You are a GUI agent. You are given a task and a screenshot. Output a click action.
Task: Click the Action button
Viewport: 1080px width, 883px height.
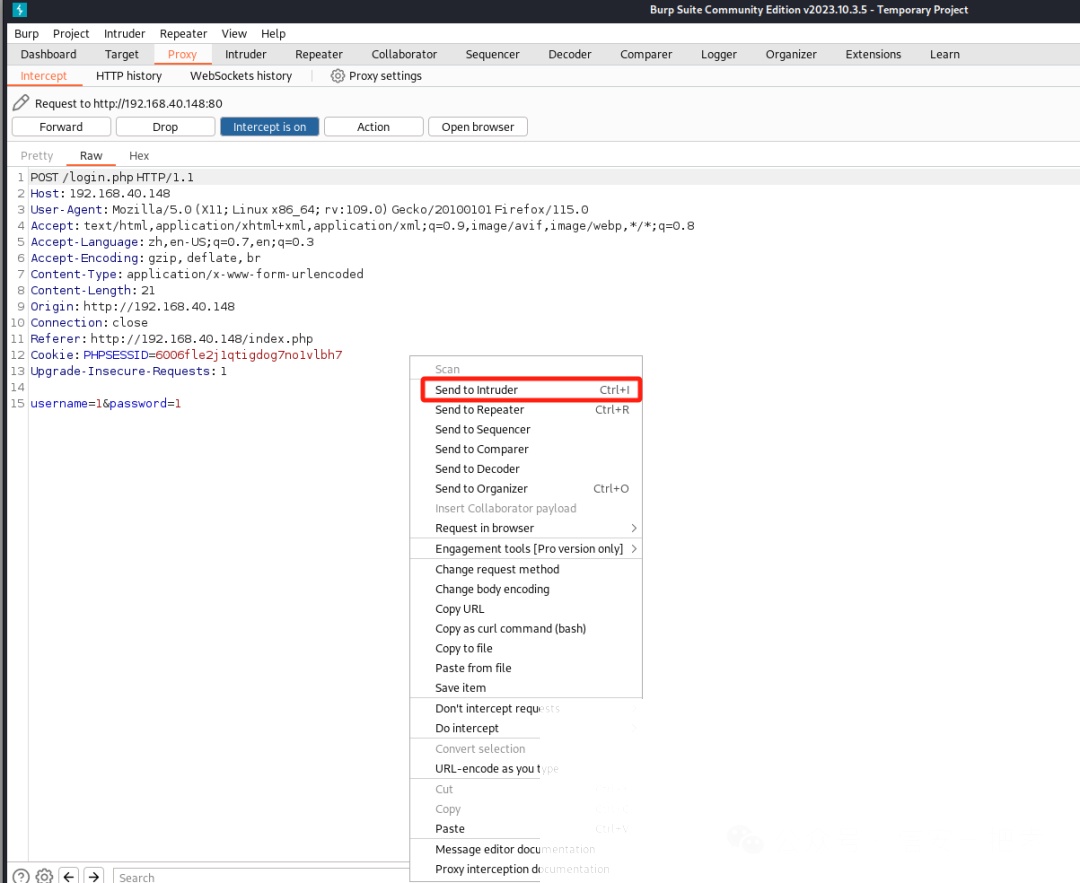(x=373, y=127)
